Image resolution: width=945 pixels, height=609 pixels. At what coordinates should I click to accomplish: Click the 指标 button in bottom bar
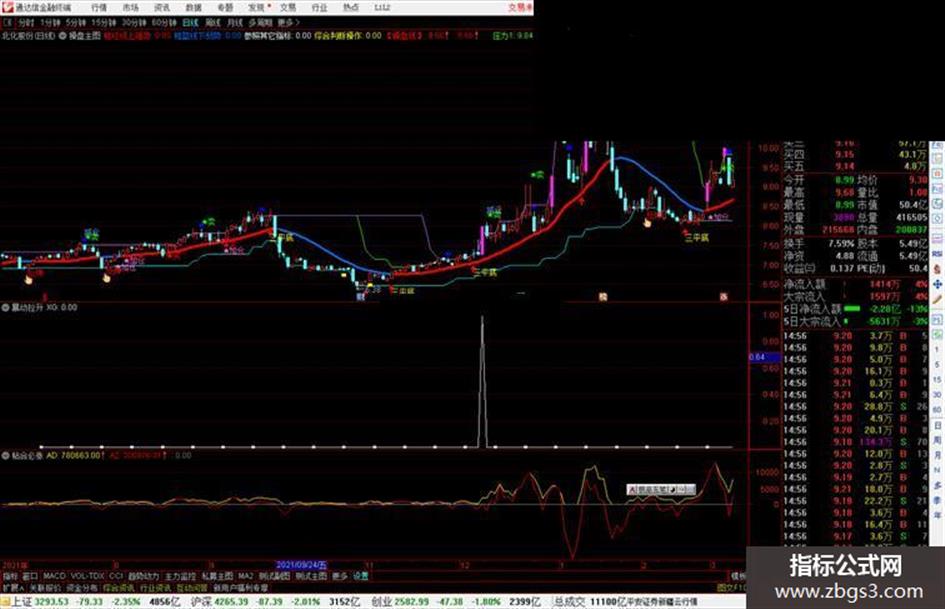[10, 576]
